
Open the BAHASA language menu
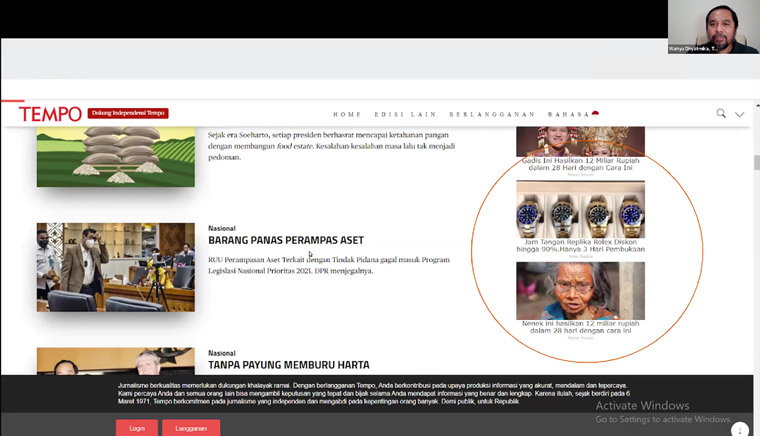[x=569, y=114]
